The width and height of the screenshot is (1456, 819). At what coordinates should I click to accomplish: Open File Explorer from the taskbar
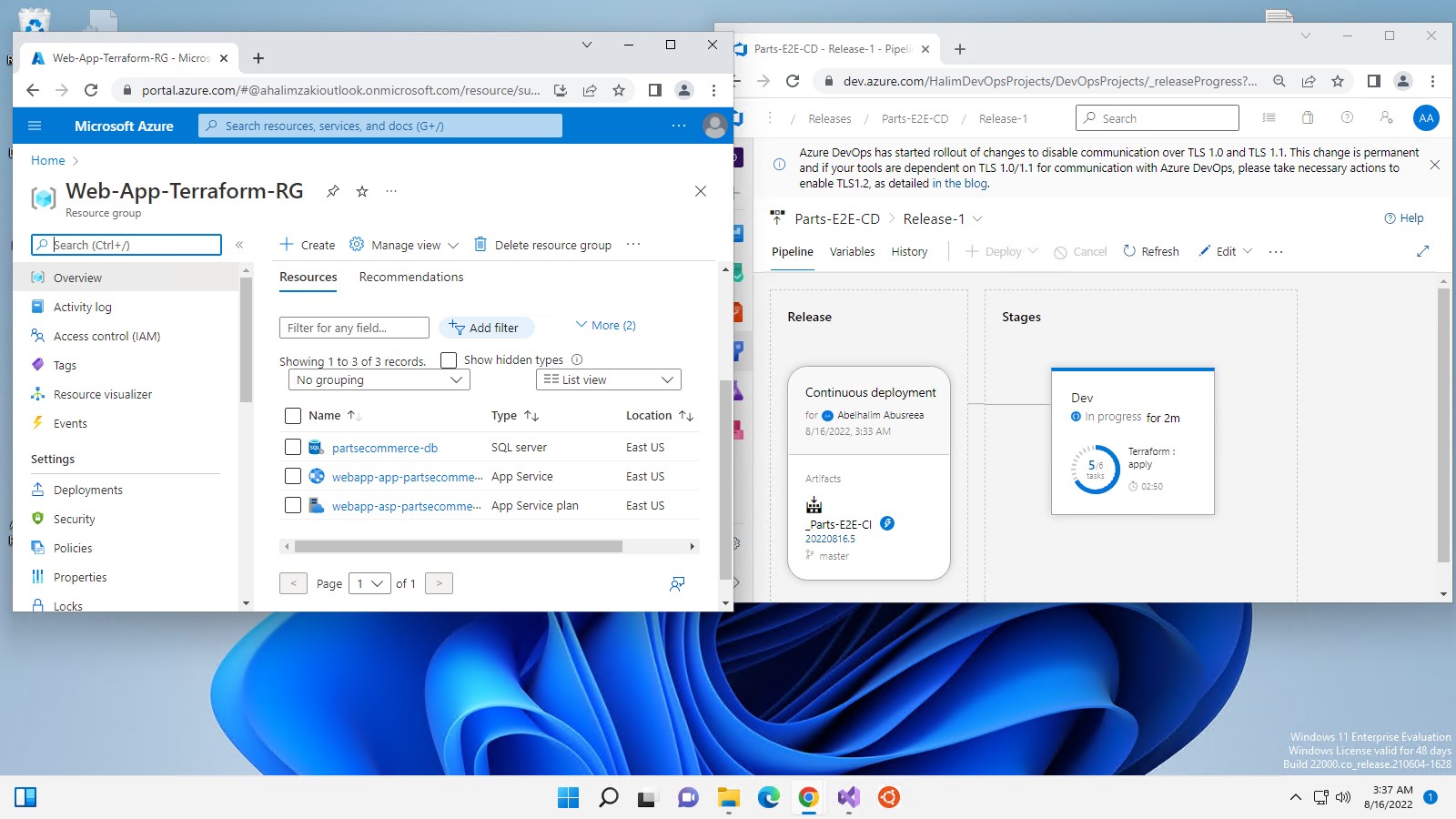coord(728,797)
